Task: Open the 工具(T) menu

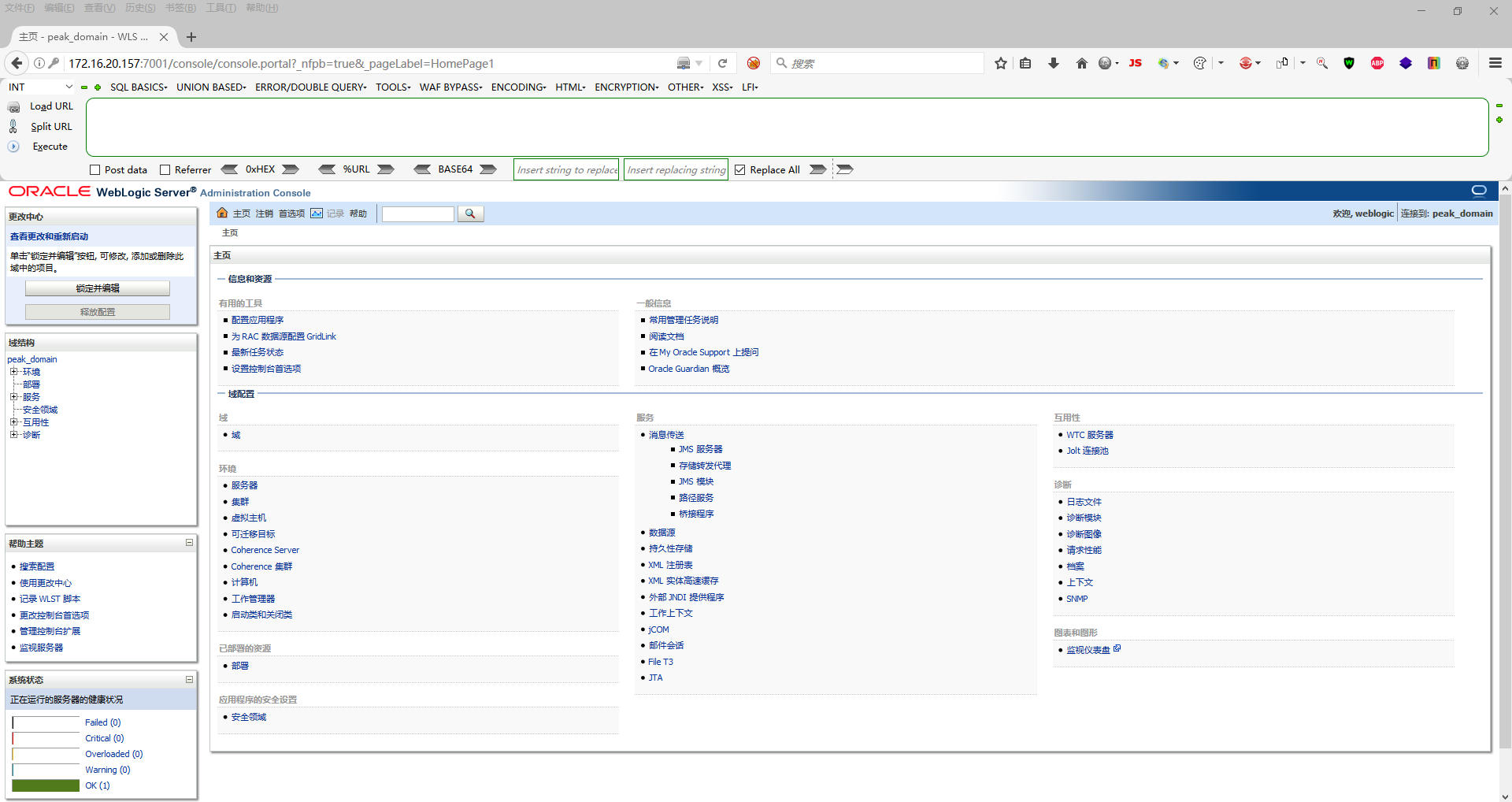Action: click(x=220, y=8)
